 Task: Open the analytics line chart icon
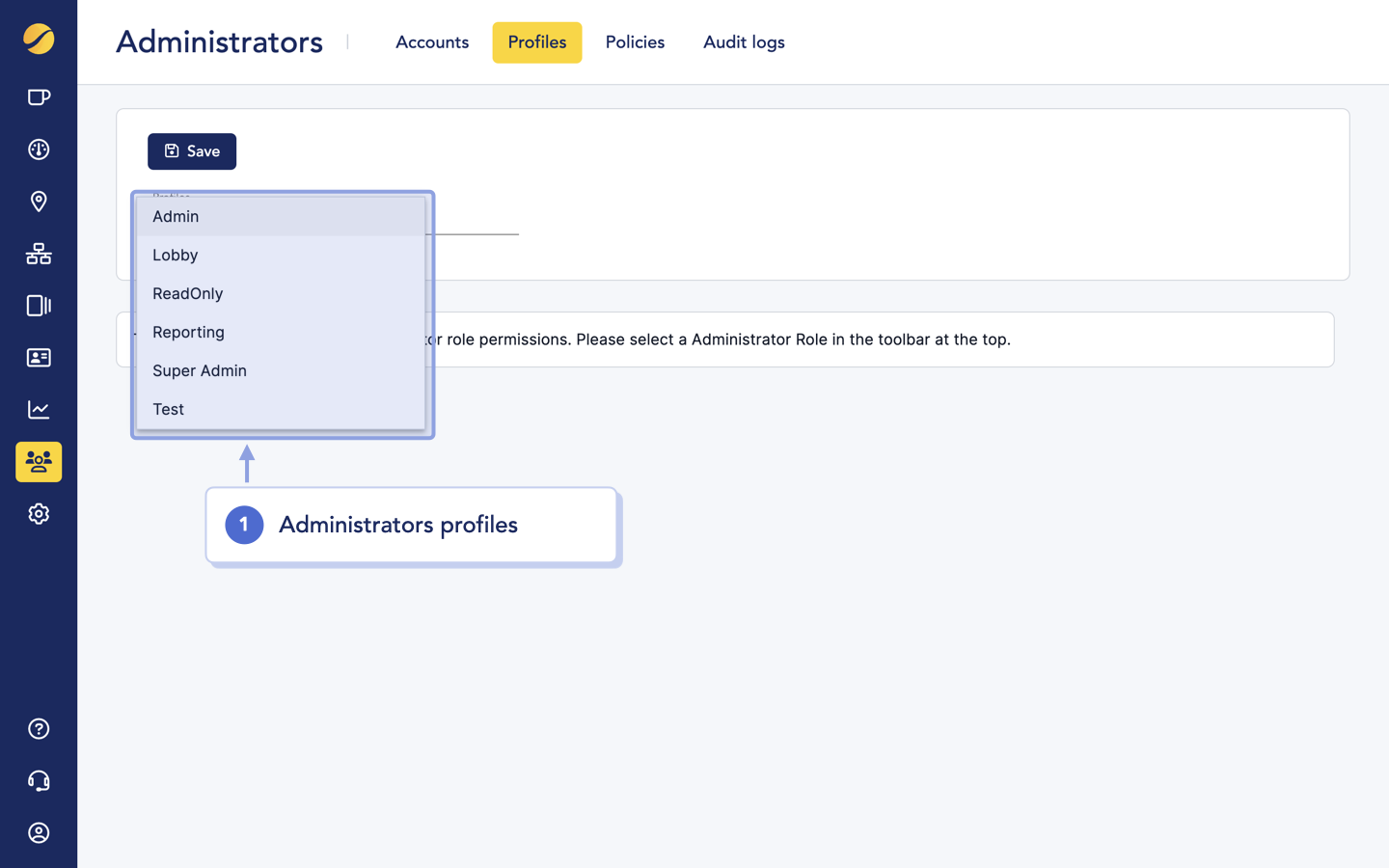click(39, 409)
